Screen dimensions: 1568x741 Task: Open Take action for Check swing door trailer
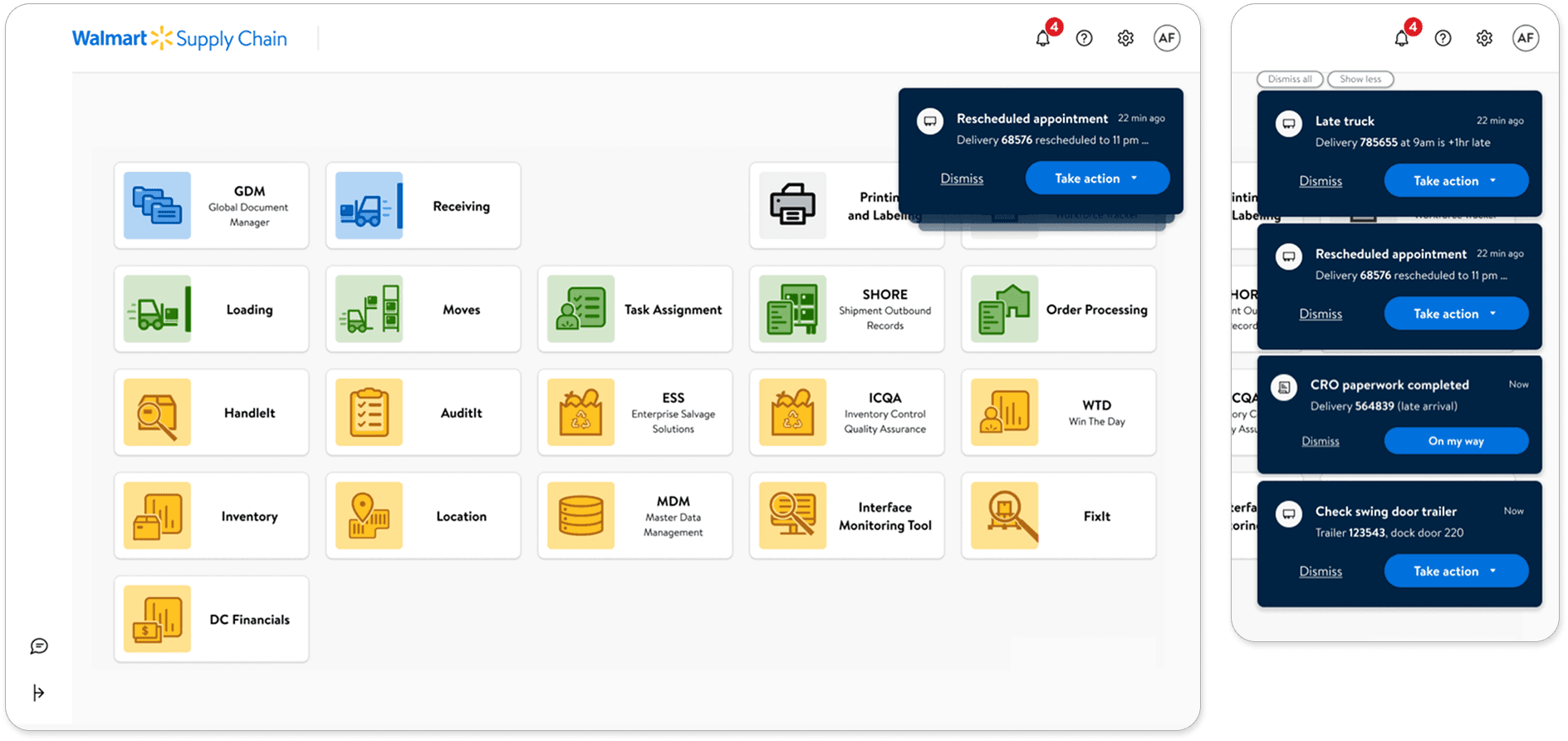coord(1456,572)
